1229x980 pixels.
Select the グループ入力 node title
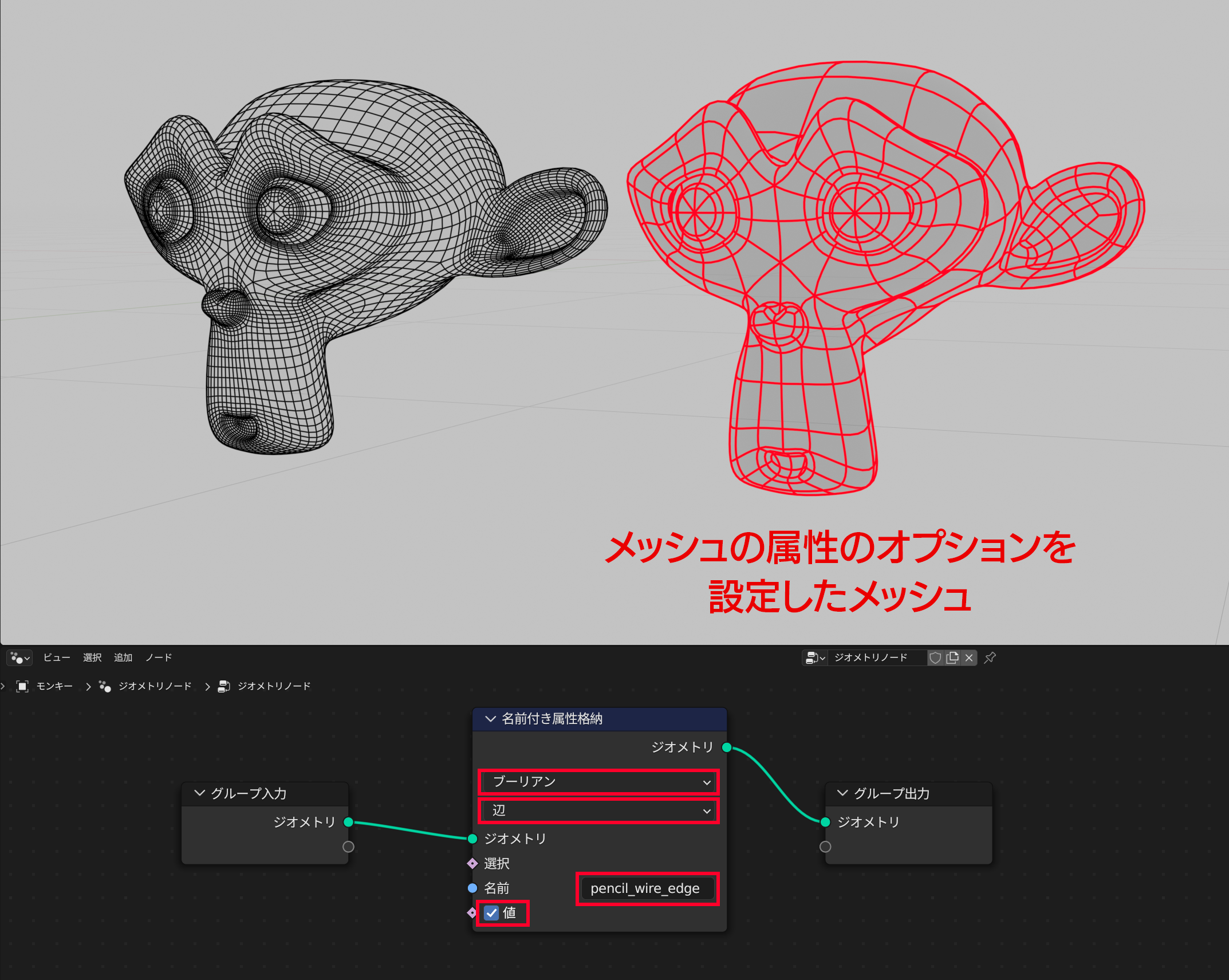point(249,793)
